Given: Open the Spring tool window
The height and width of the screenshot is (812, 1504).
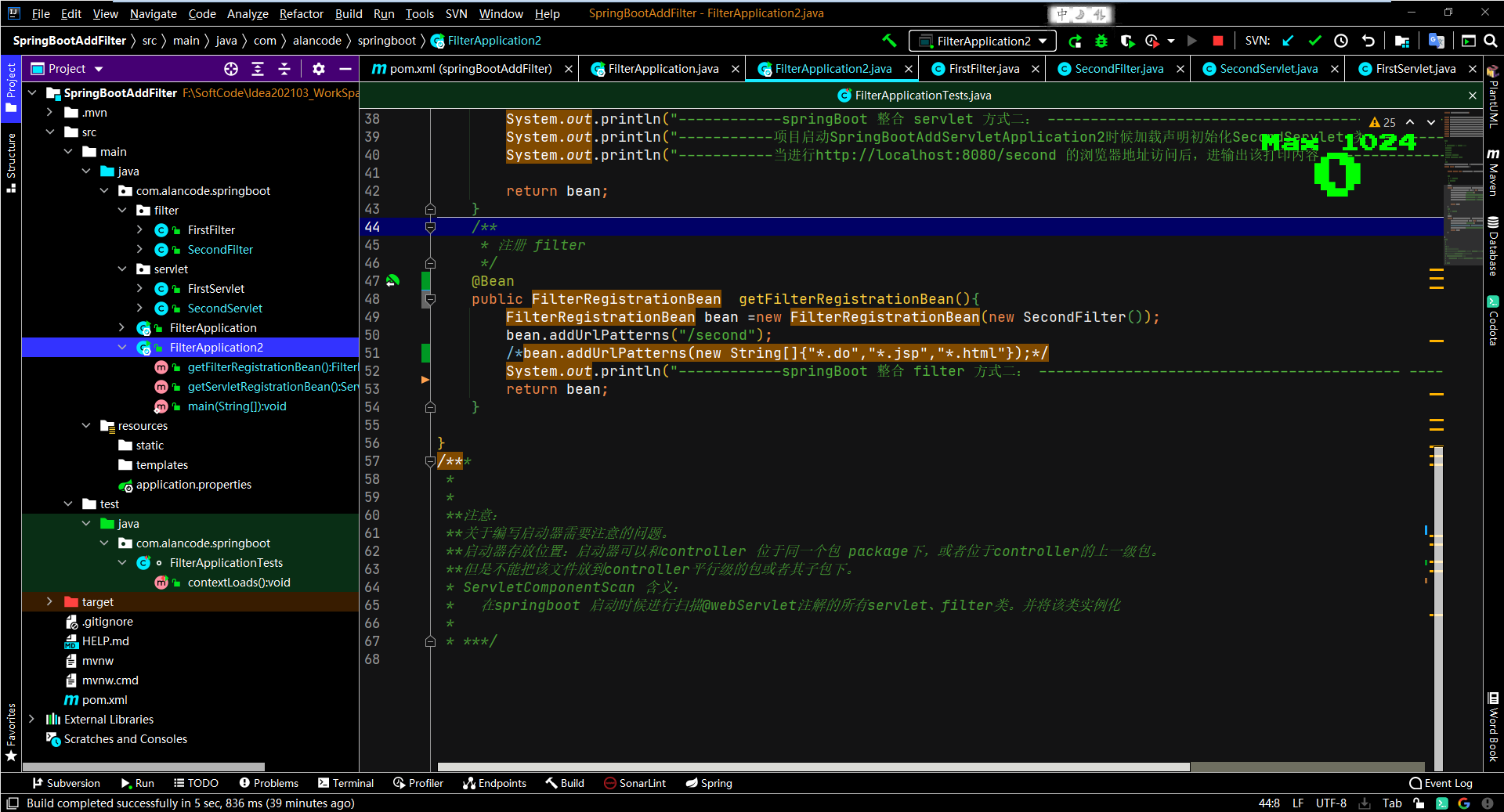Looking at the screenshot, I should coord(709,783).
